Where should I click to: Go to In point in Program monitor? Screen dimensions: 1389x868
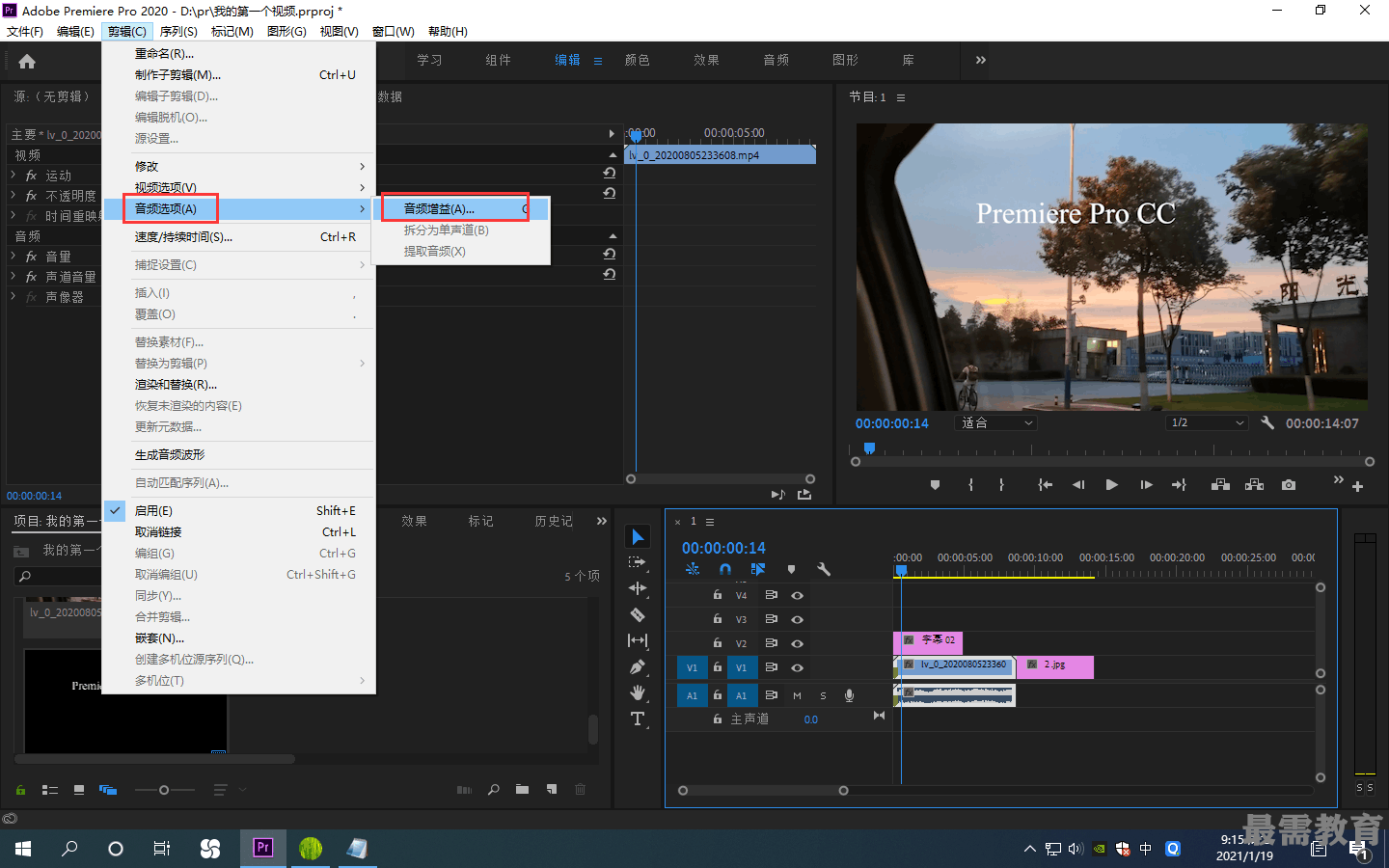[1045, 485]
